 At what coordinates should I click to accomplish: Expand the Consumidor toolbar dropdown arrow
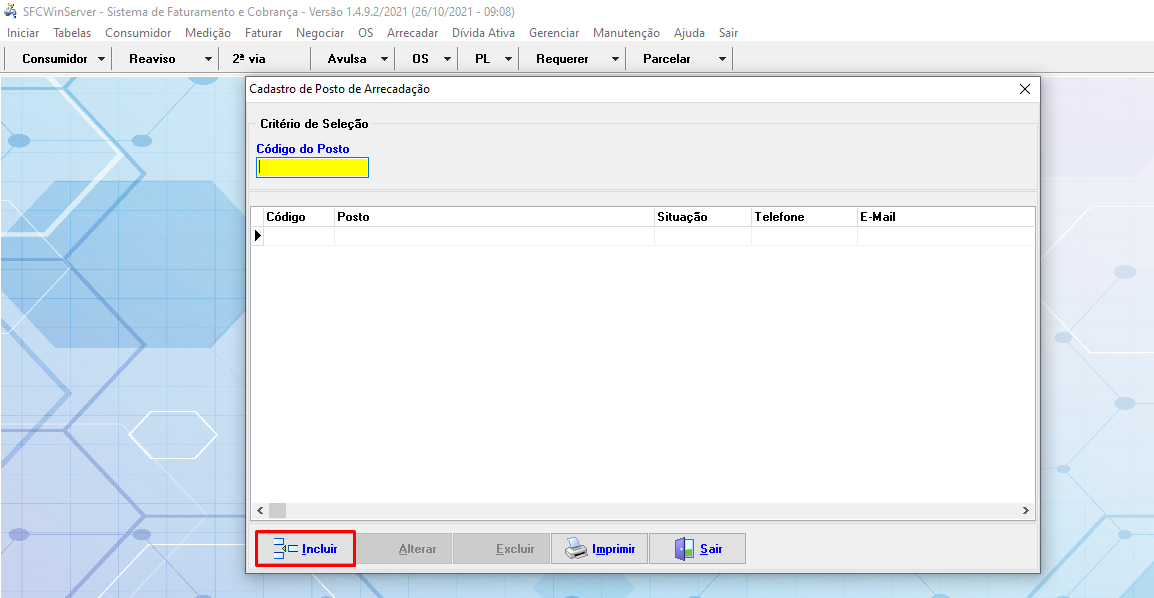[x=102, y=59]
